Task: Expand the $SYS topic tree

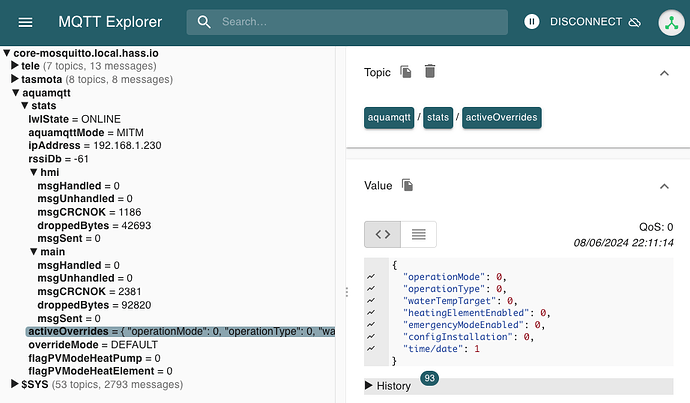Action: 15,384
